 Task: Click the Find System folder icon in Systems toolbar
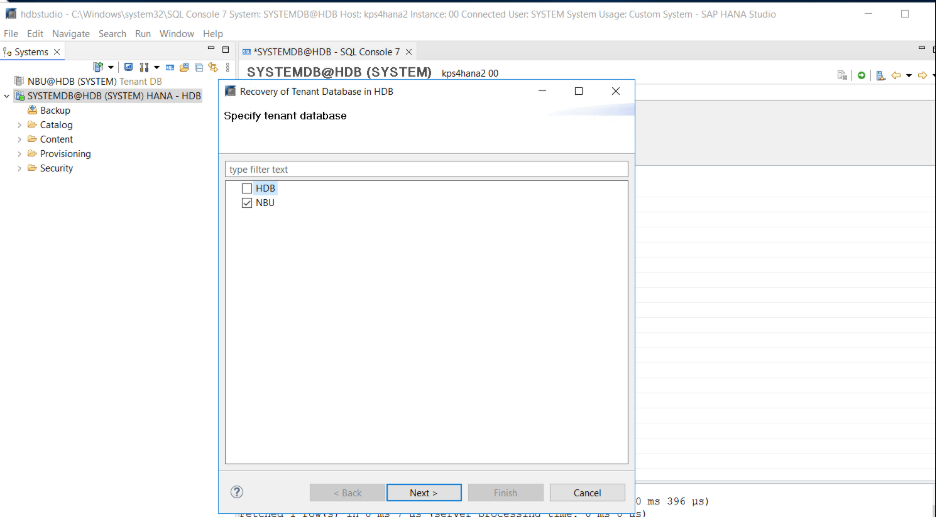[x=184, y=67]
